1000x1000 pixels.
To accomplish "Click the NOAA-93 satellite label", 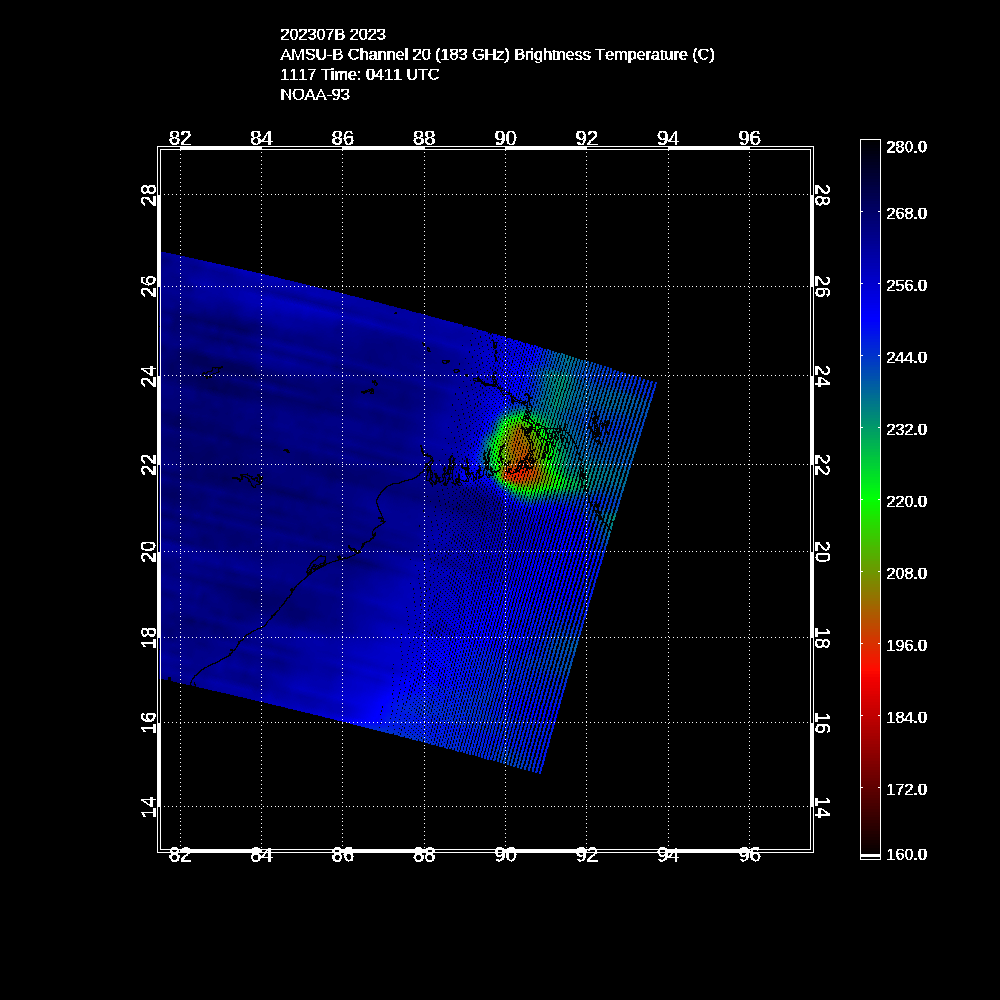I will coord(314,95).
